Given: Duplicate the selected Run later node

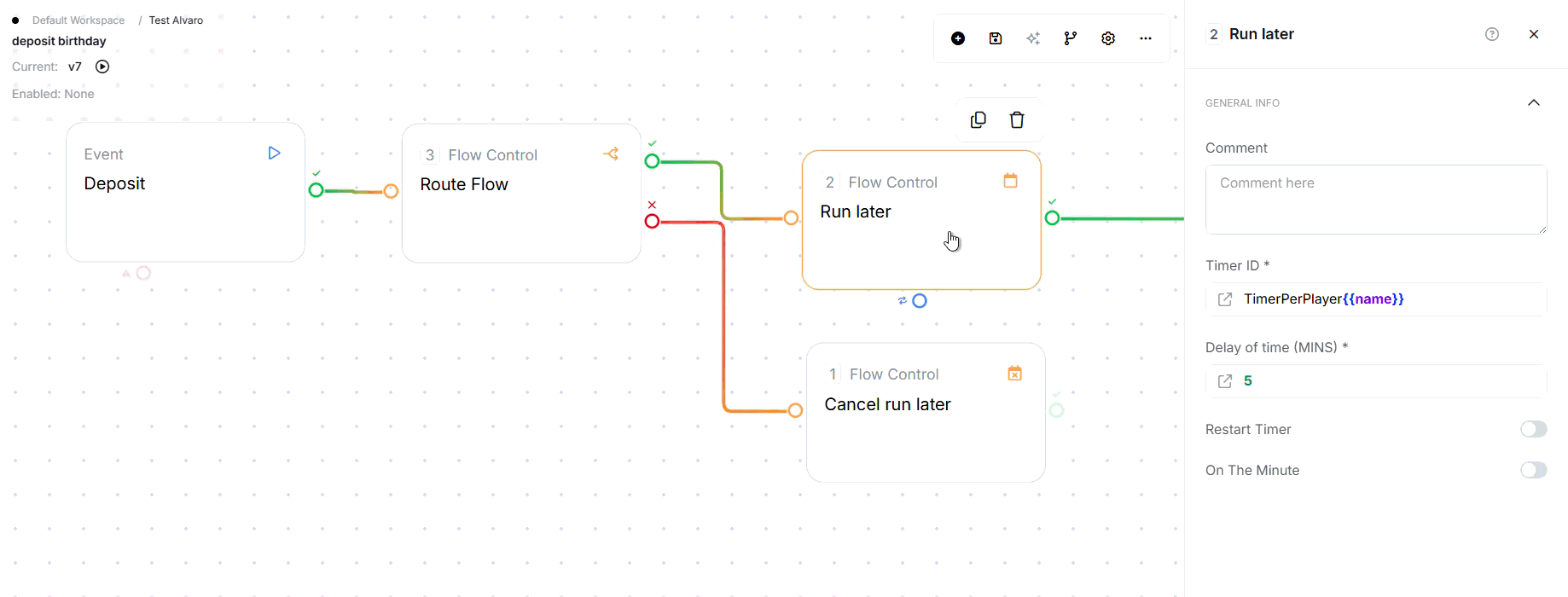Looking at the screenshot, I should click(979, 120).
